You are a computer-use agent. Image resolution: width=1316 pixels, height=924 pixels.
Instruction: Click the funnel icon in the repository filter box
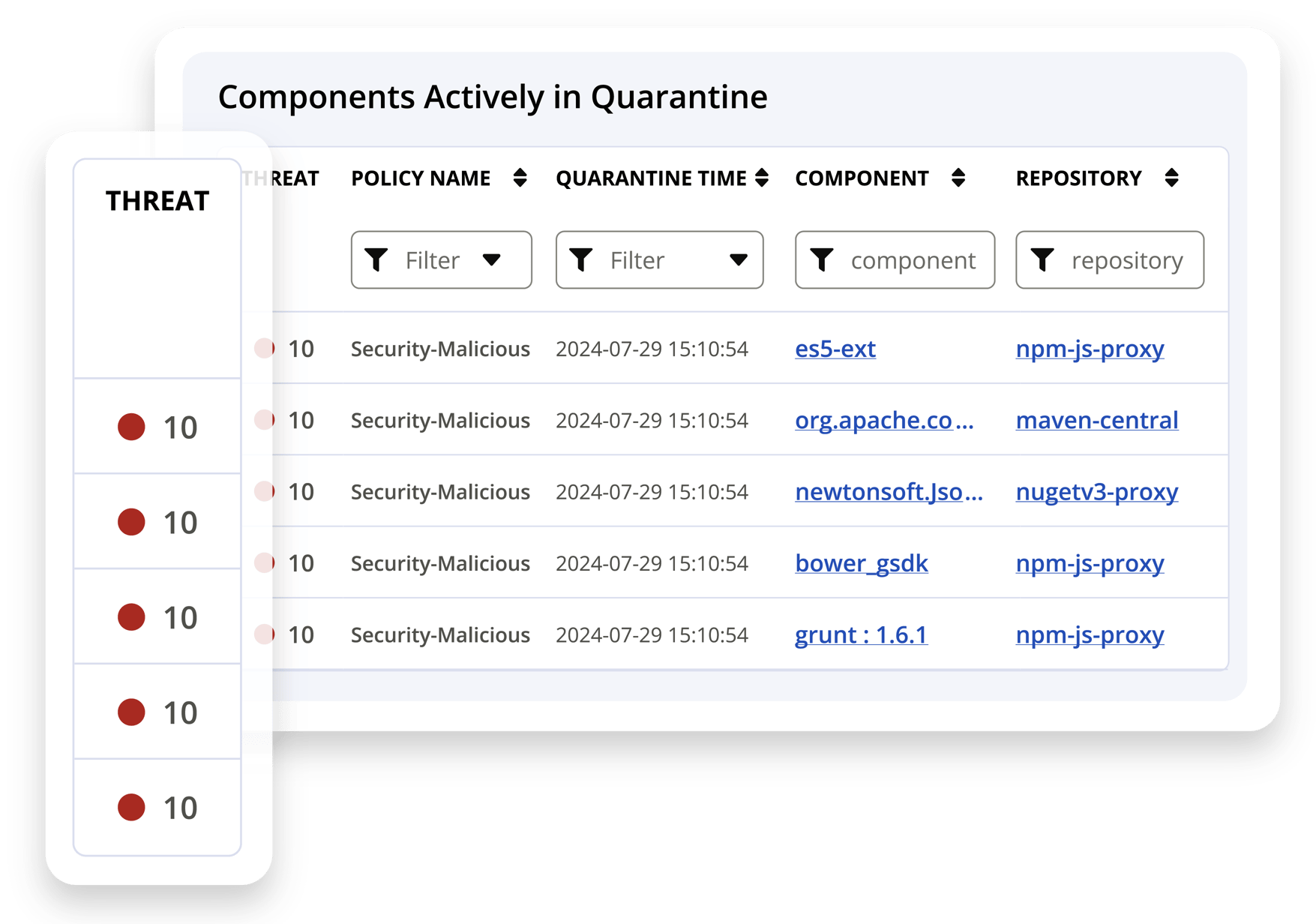(1042, 259)
